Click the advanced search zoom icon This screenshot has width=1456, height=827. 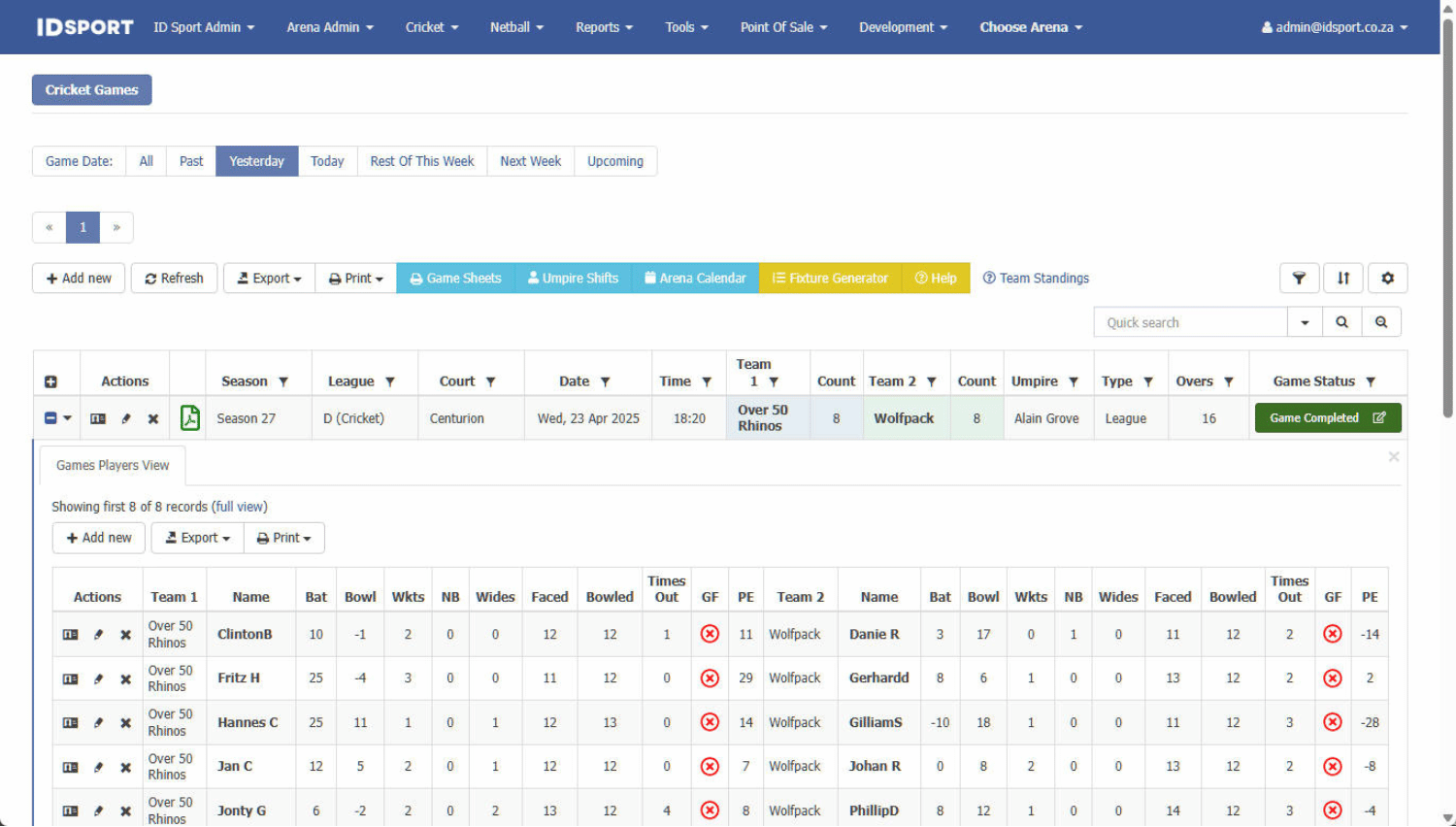click(1381, 322)
